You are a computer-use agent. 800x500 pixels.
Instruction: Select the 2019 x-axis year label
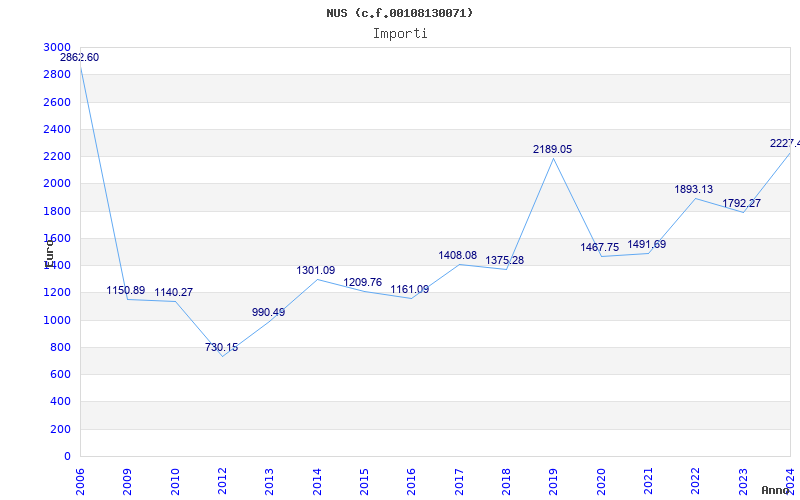point(554,482)
